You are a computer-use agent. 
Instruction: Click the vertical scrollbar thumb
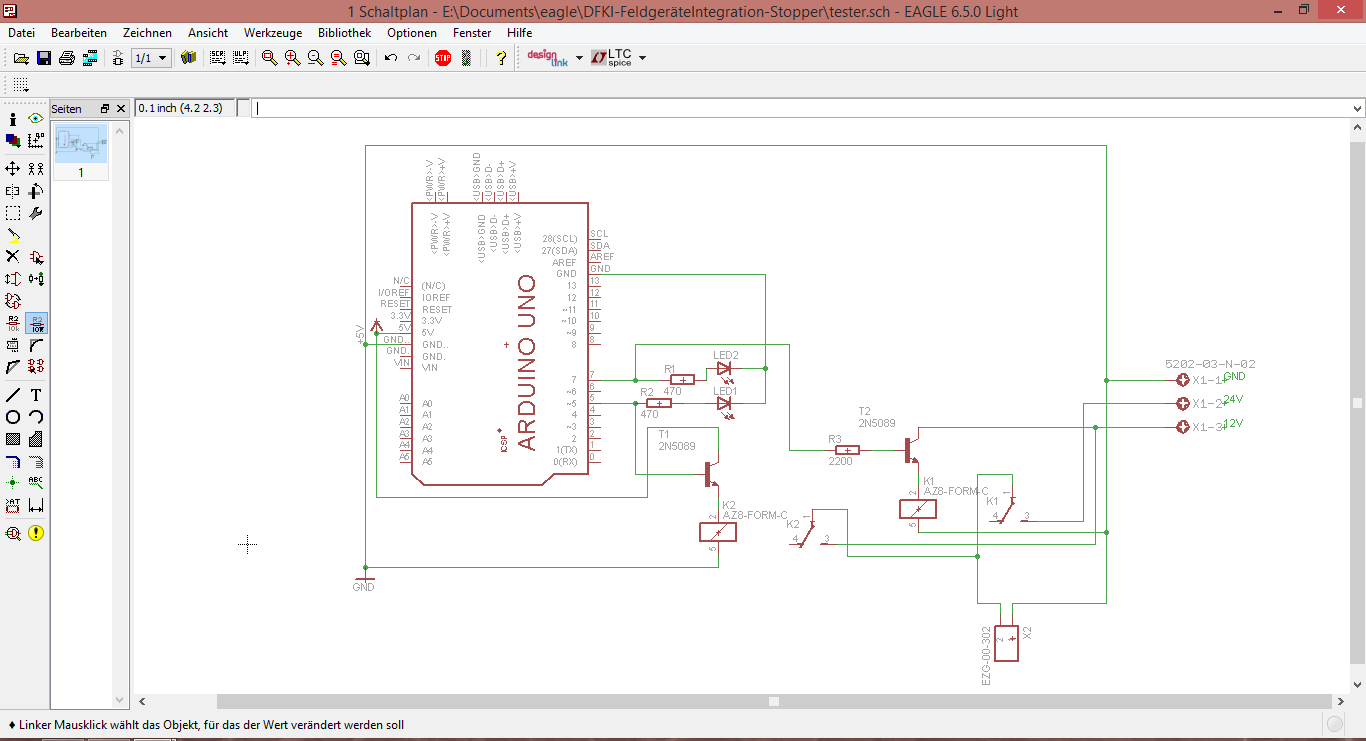[1357, 403]
